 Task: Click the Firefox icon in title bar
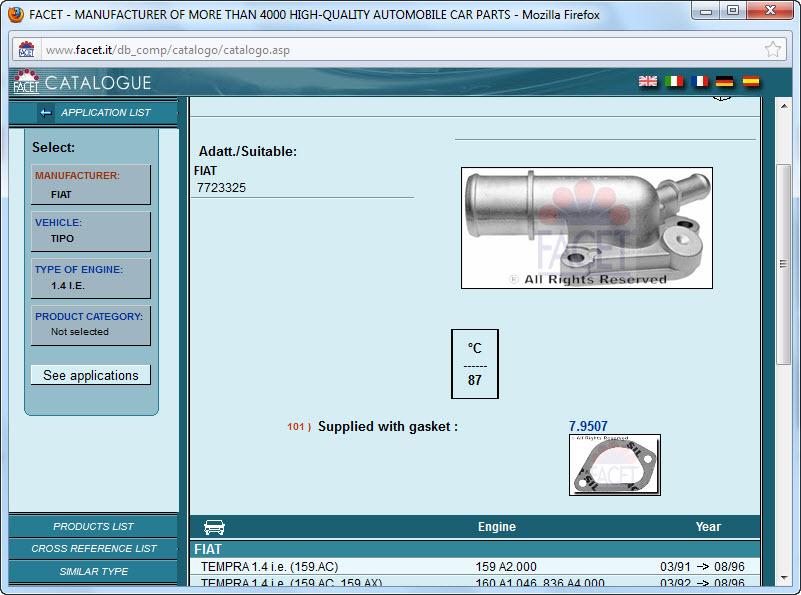click(16, 14)
